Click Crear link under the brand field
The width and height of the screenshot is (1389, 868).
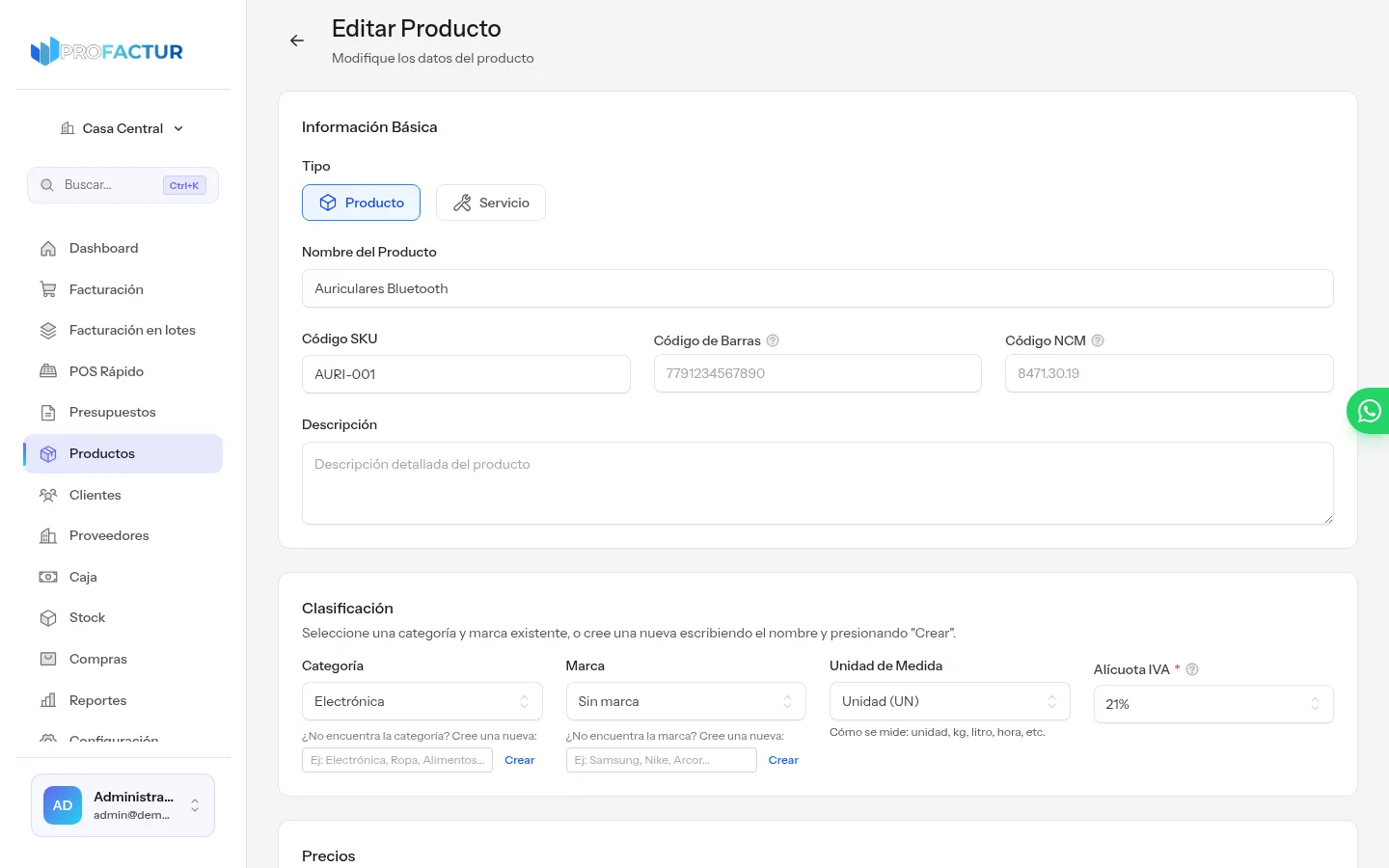tap(783, 760)
